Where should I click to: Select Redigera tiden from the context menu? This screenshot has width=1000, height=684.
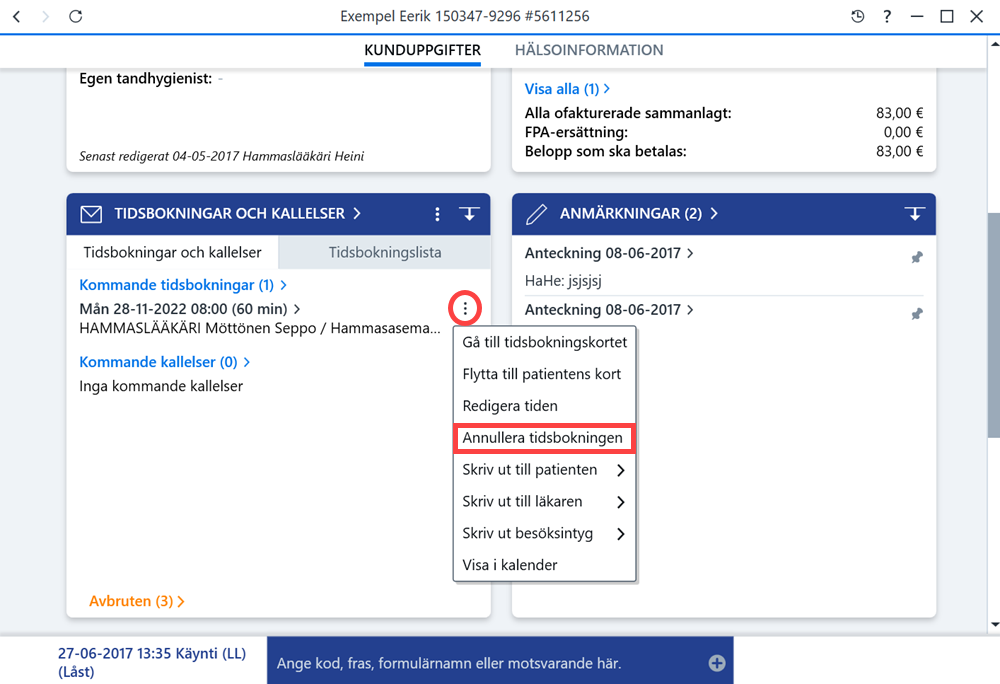pyautogui.click(x=545, y=406)
